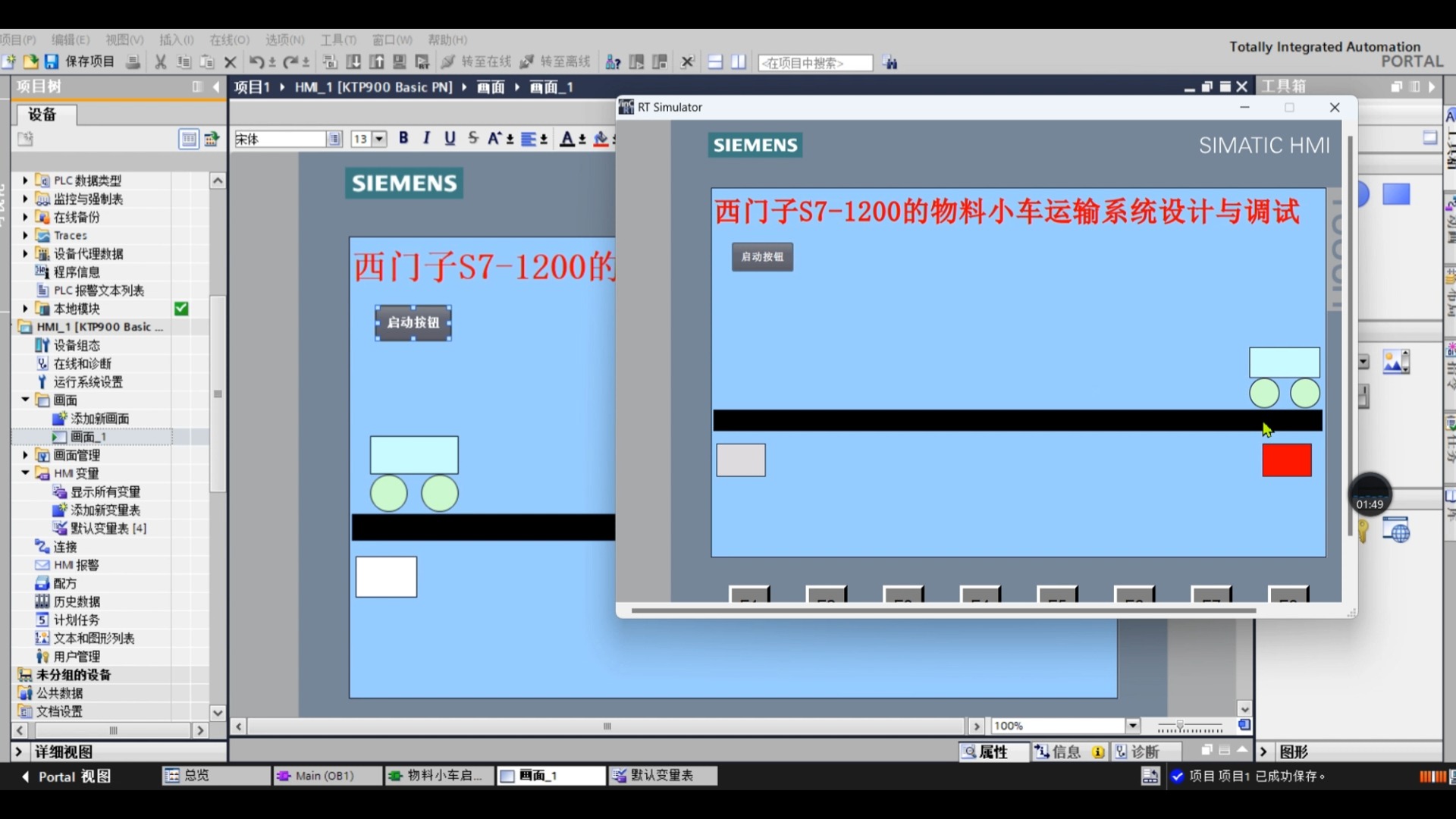The image size is (1456, 819).
Task: Click the save project disk icon
Action: tap(52, 61)
